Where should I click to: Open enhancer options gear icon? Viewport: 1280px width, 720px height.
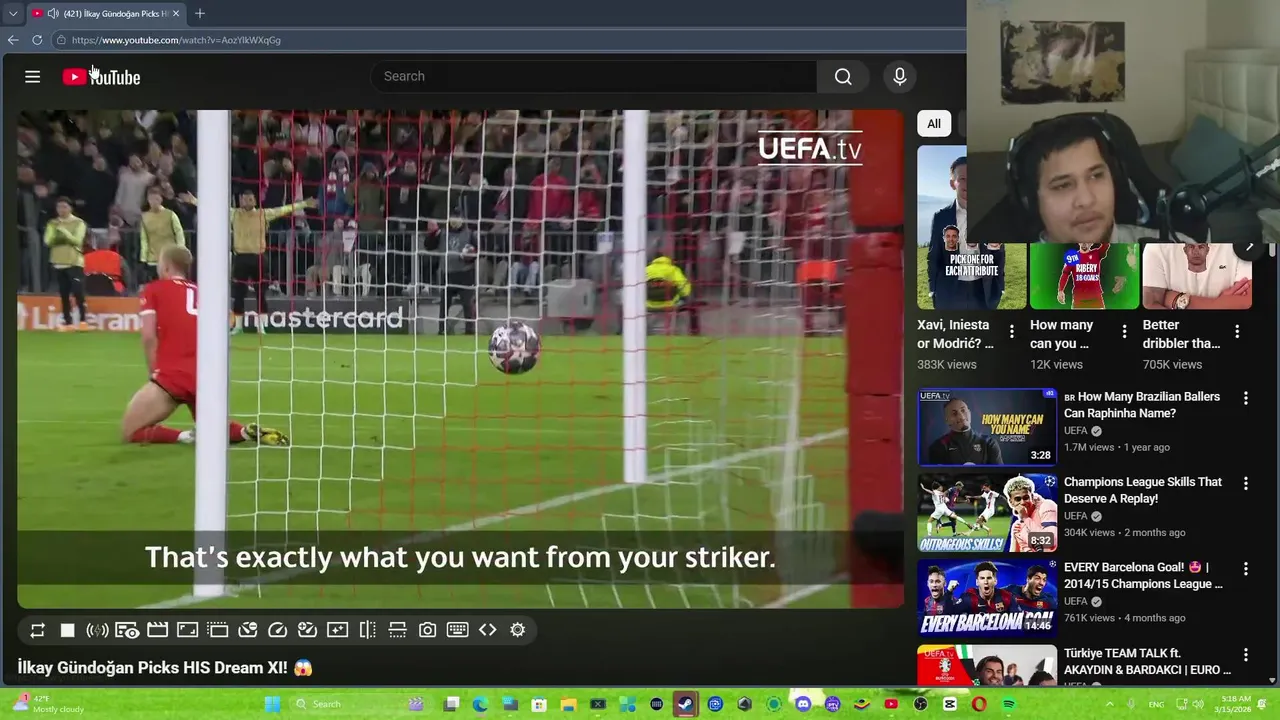pos(518,630)
